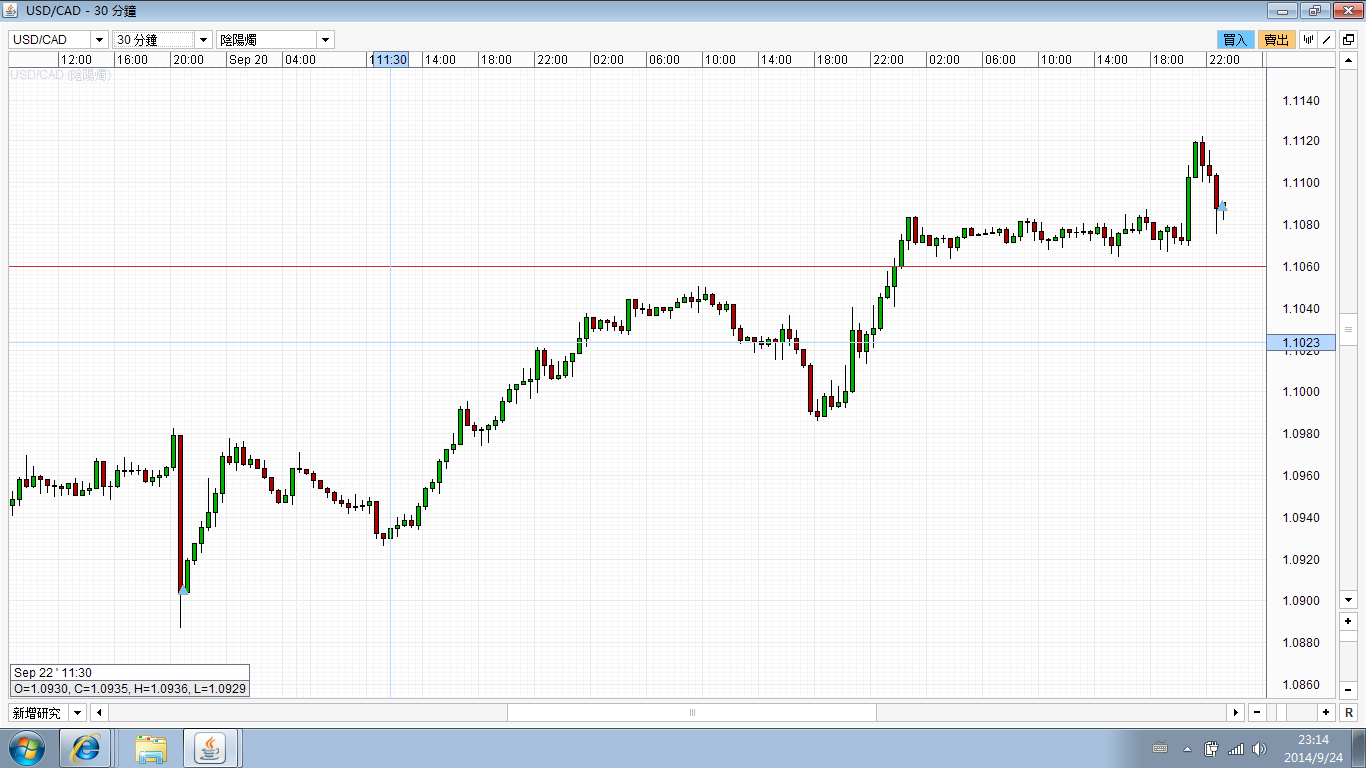Open the chart style bars icon
This screenshot has height=768, width=1366.
point(1308,40)
